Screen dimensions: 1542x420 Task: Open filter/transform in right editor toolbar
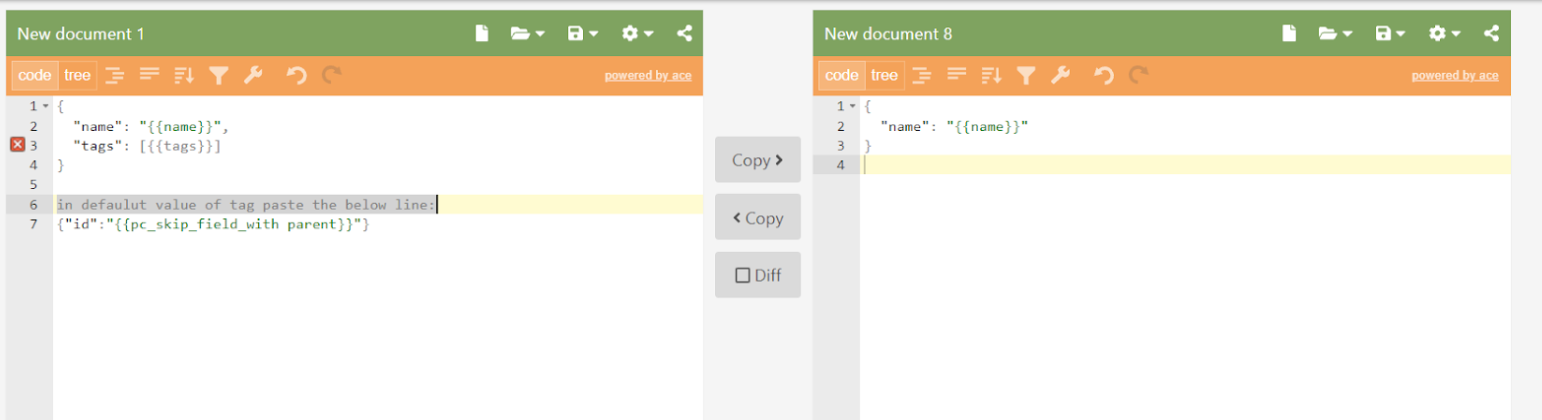point(1025,75)
